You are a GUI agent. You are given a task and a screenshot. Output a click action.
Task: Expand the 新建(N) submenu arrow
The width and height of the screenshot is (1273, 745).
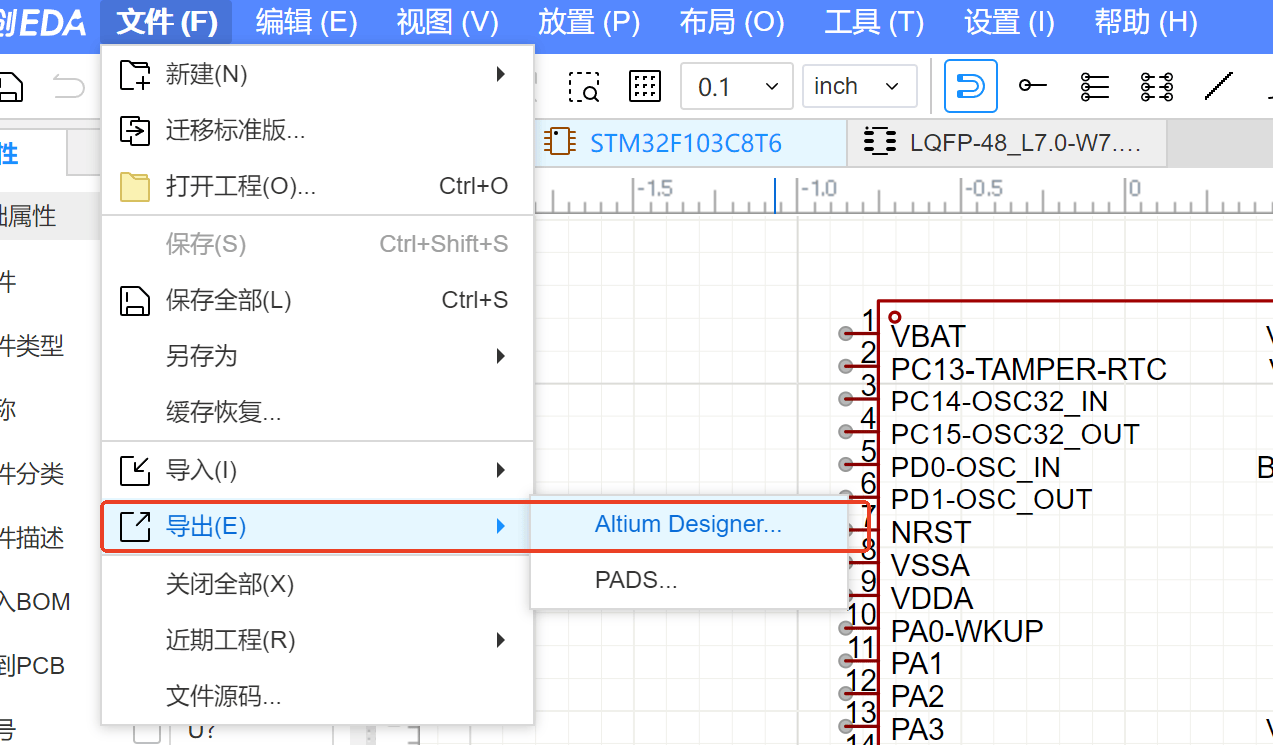click(501, 74)
